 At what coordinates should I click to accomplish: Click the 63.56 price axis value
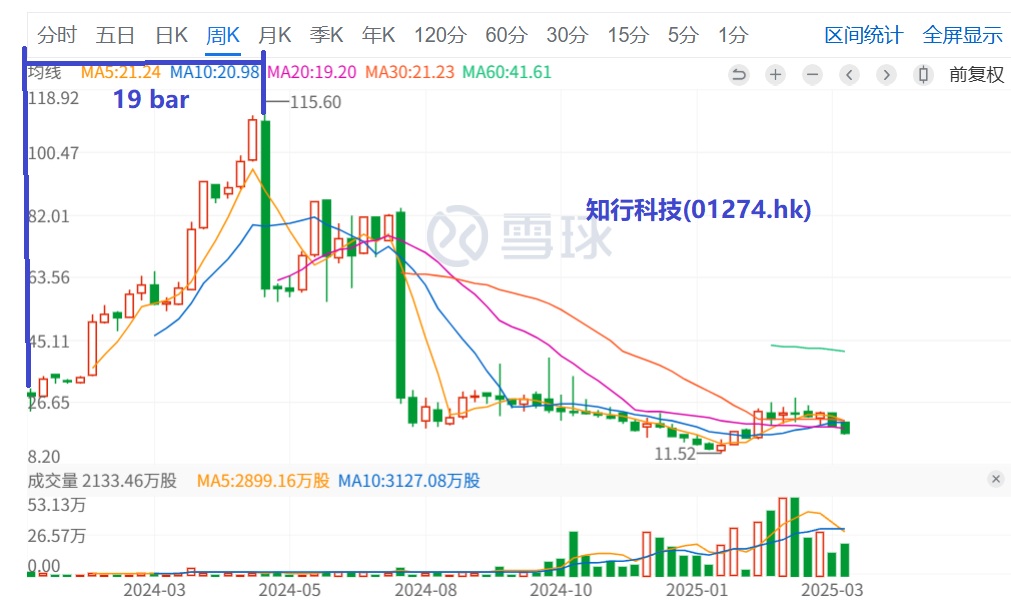[49, 278]
